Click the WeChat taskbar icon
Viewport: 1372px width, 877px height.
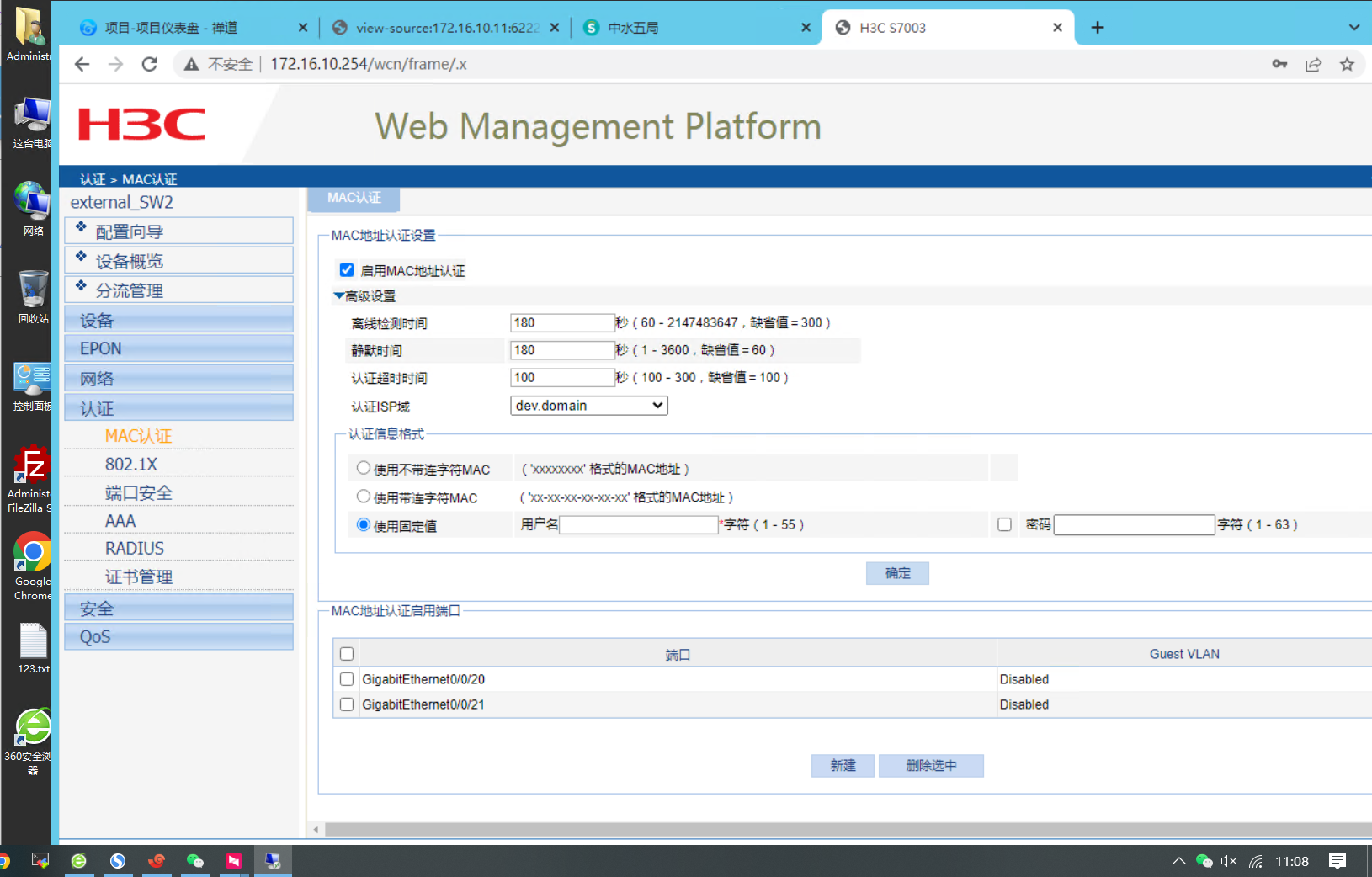[x=195, y=860]
